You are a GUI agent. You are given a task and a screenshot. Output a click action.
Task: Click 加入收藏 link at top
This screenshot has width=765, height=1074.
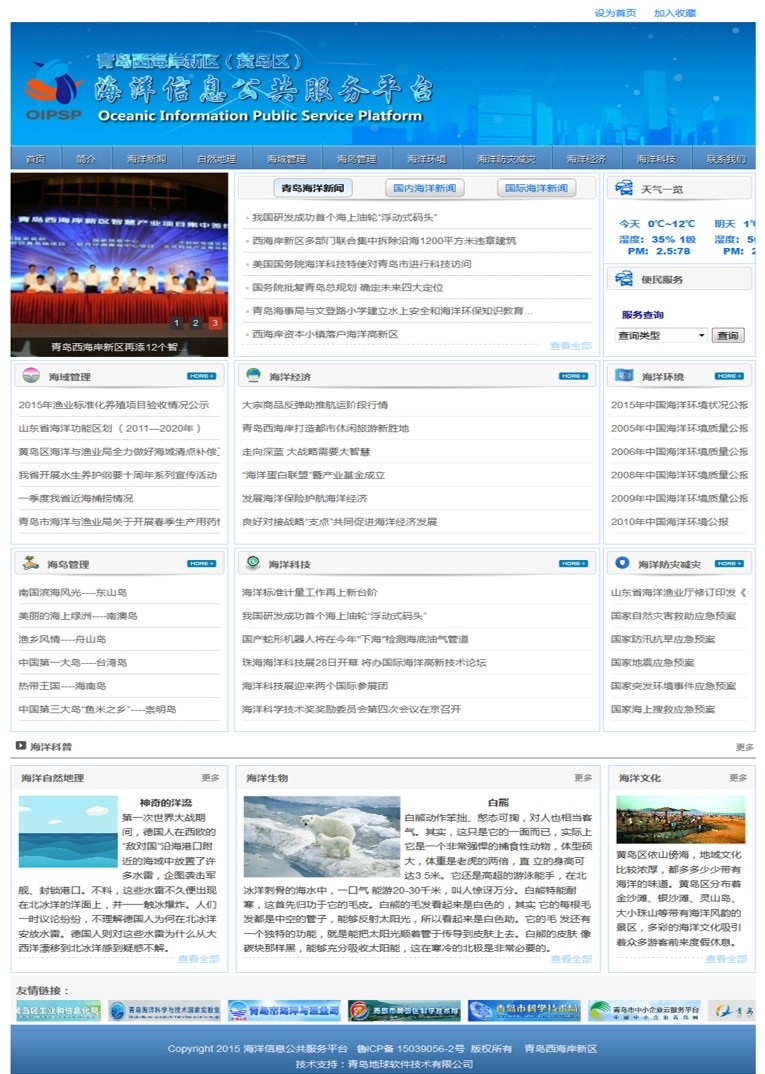point(675,12)
